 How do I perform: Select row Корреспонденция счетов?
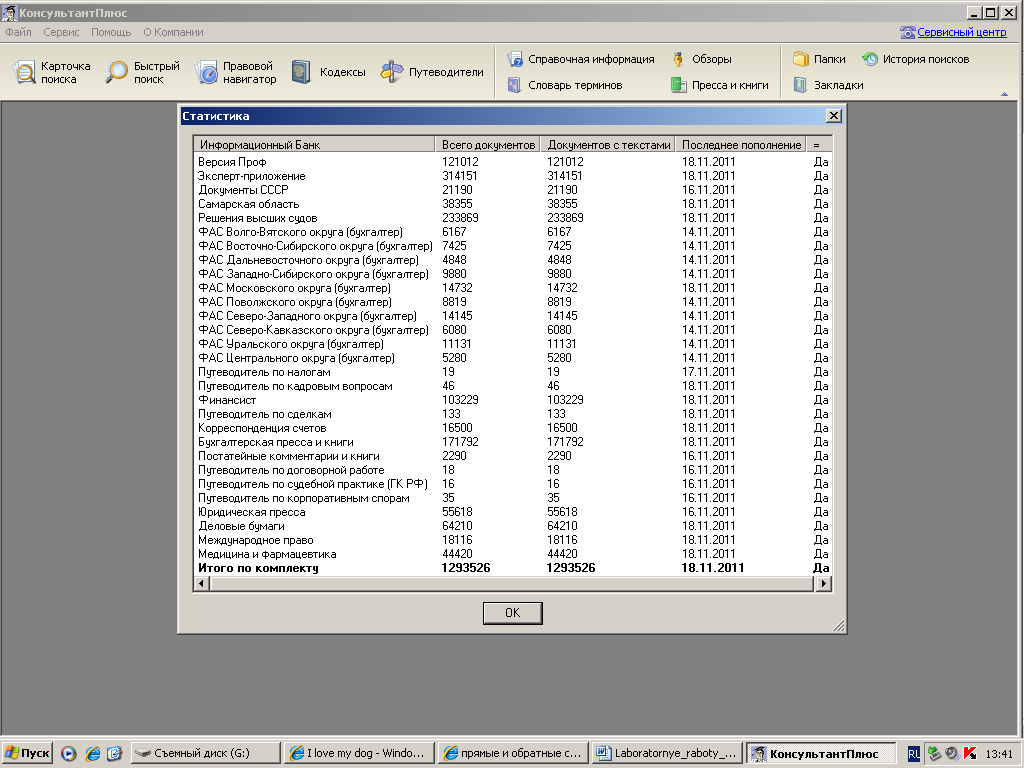(x=513, y=428)
